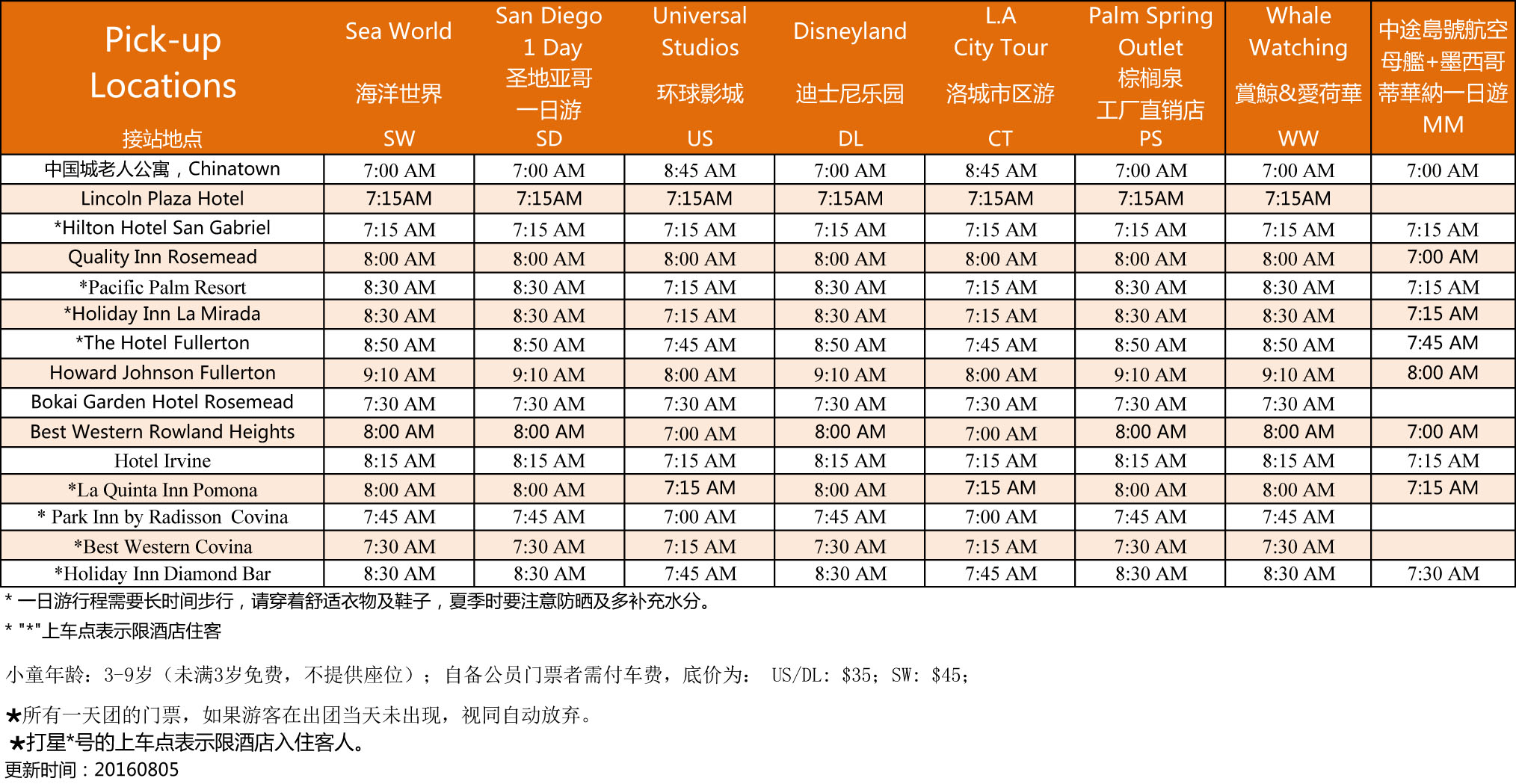
Task: Click the *Holiday Inn La Mirada row label
Action: coord(162,314)
